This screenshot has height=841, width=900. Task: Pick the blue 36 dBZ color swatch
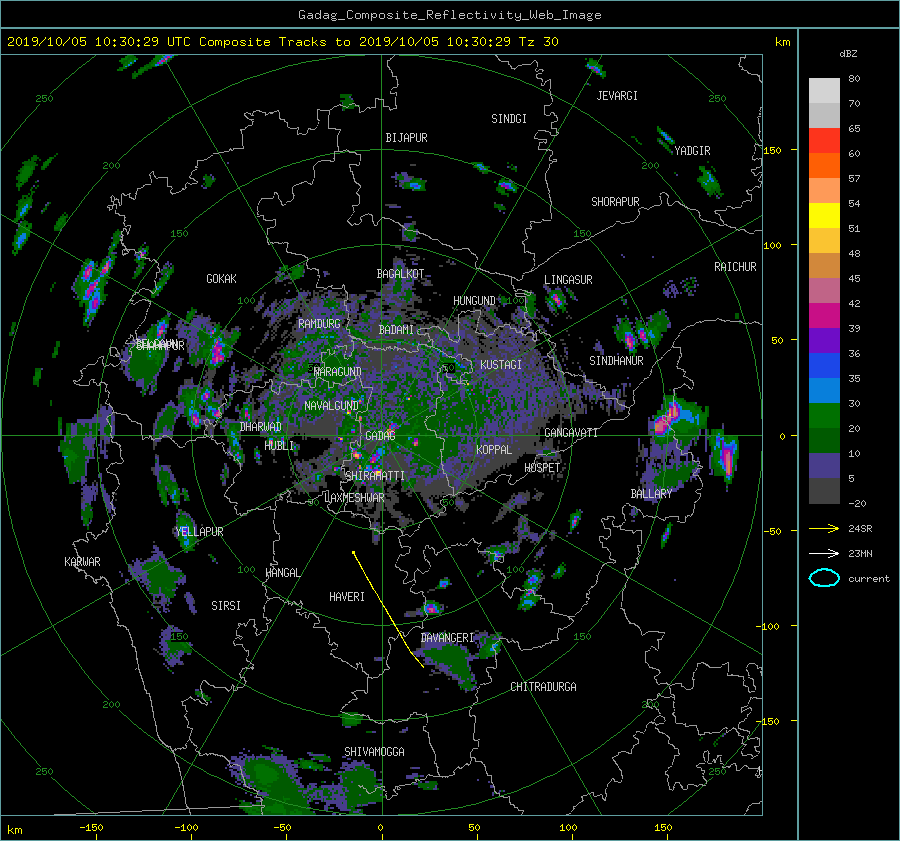(824, 365)
